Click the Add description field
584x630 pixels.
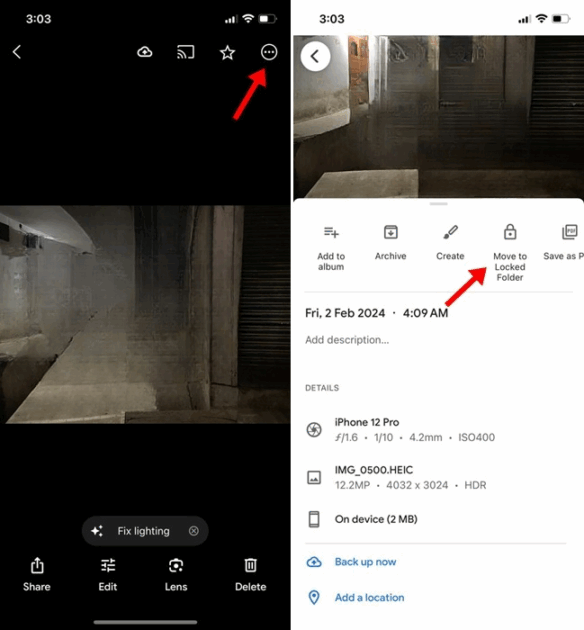pos(347,340)
